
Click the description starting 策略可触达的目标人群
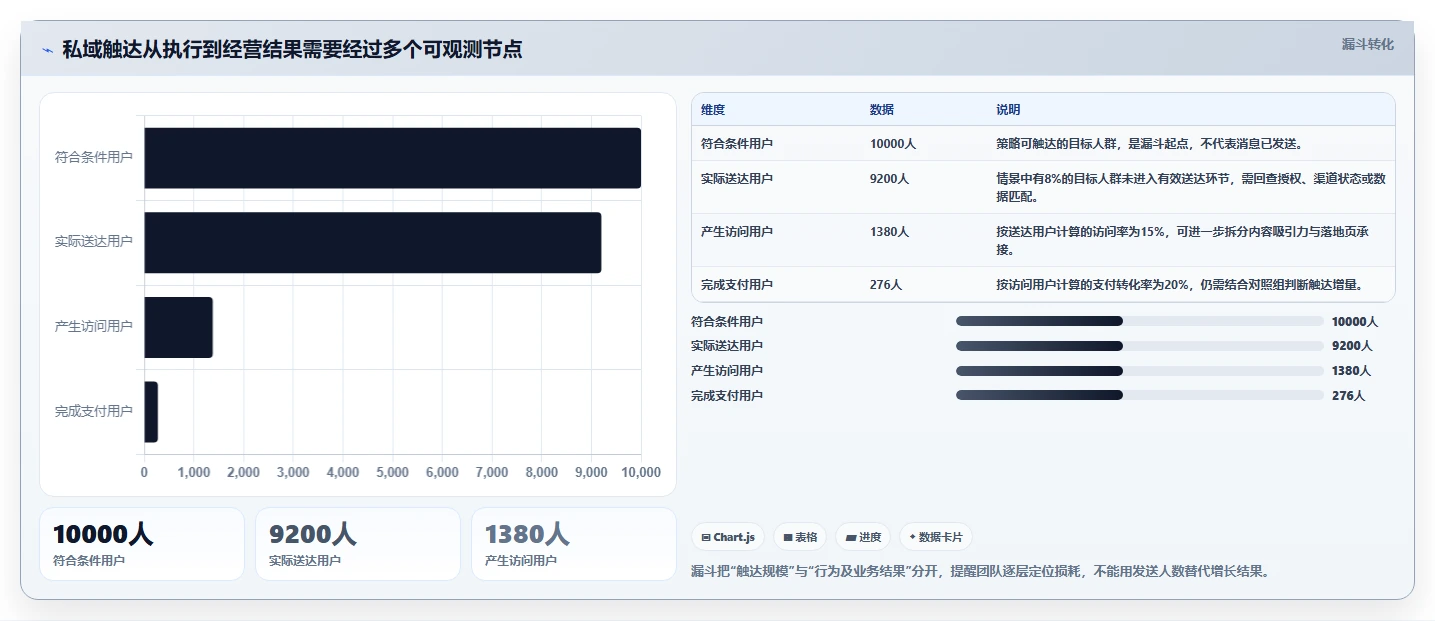(x=1149, y=143)
